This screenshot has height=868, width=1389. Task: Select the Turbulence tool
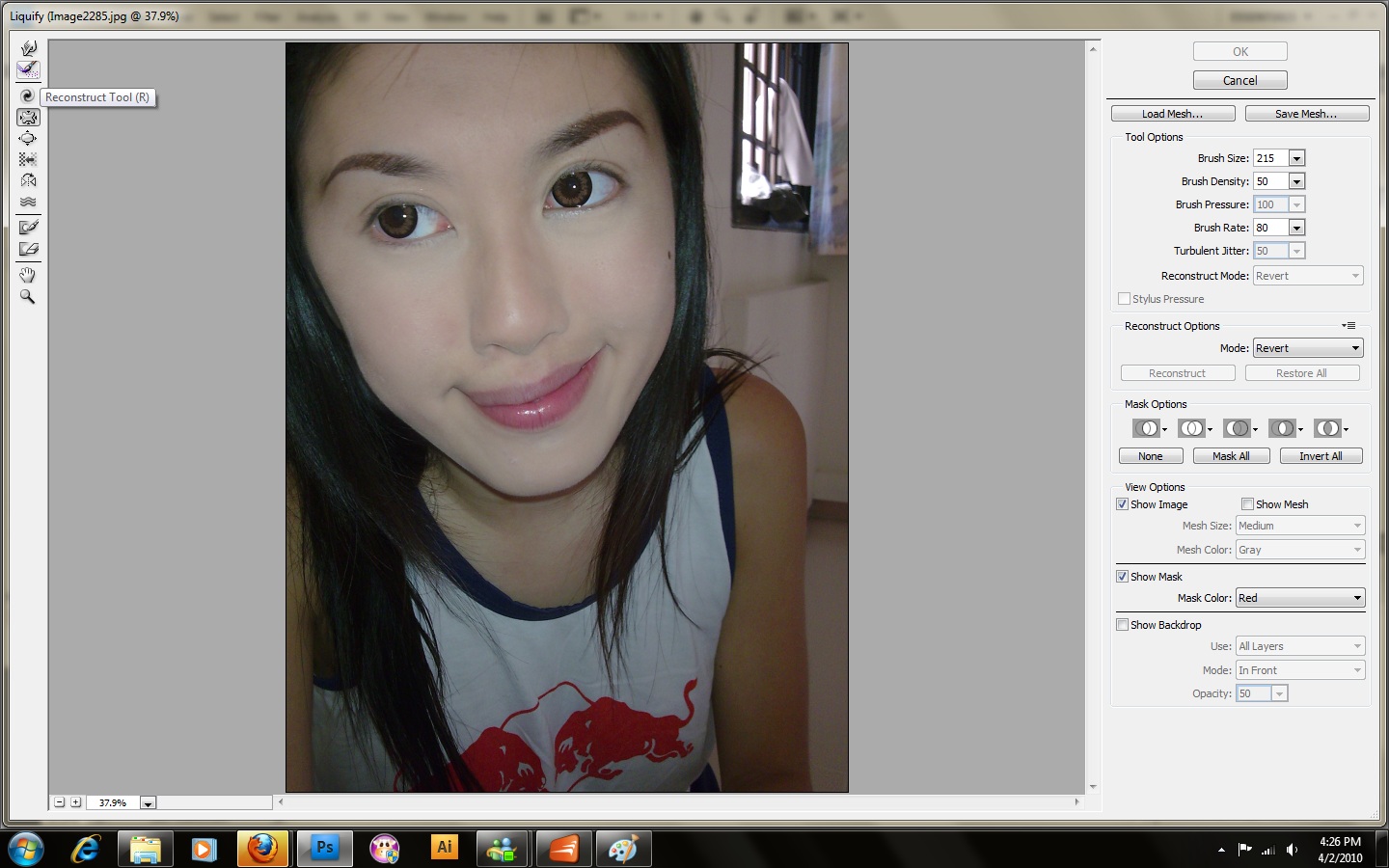28,202
